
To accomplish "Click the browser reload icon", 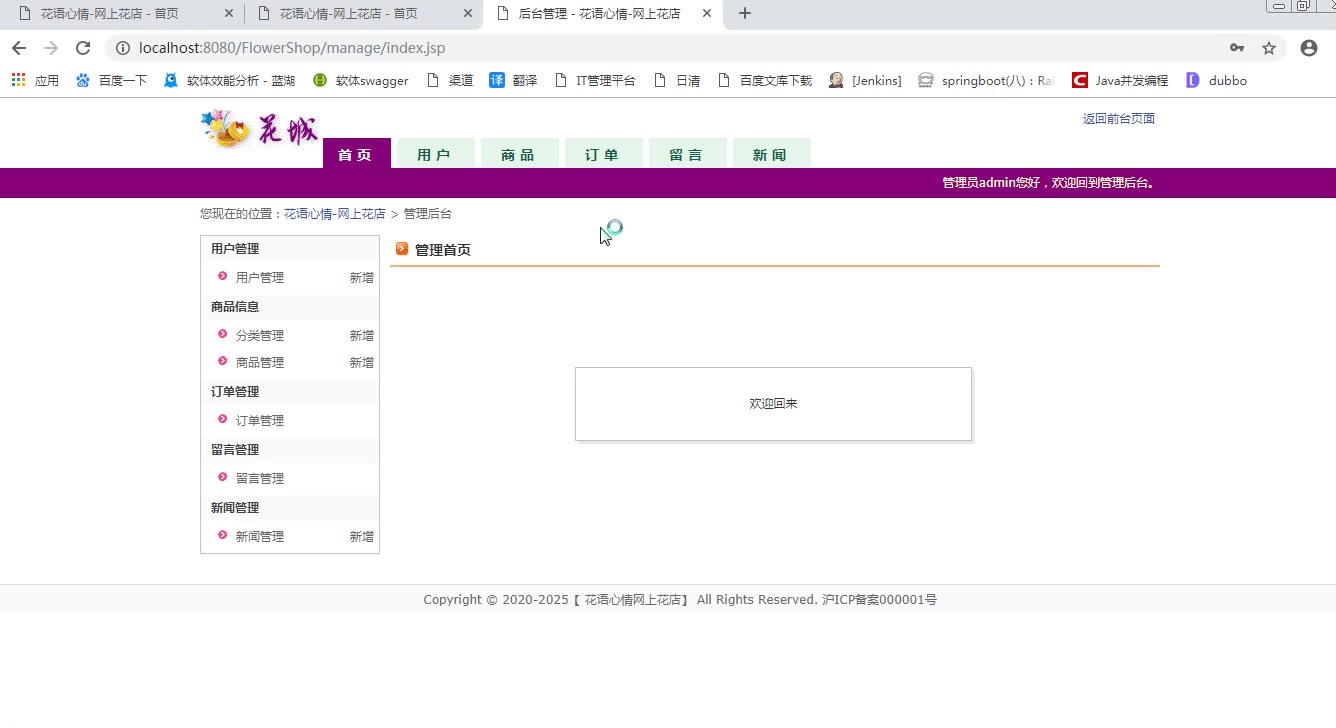I will click(83, 48).
